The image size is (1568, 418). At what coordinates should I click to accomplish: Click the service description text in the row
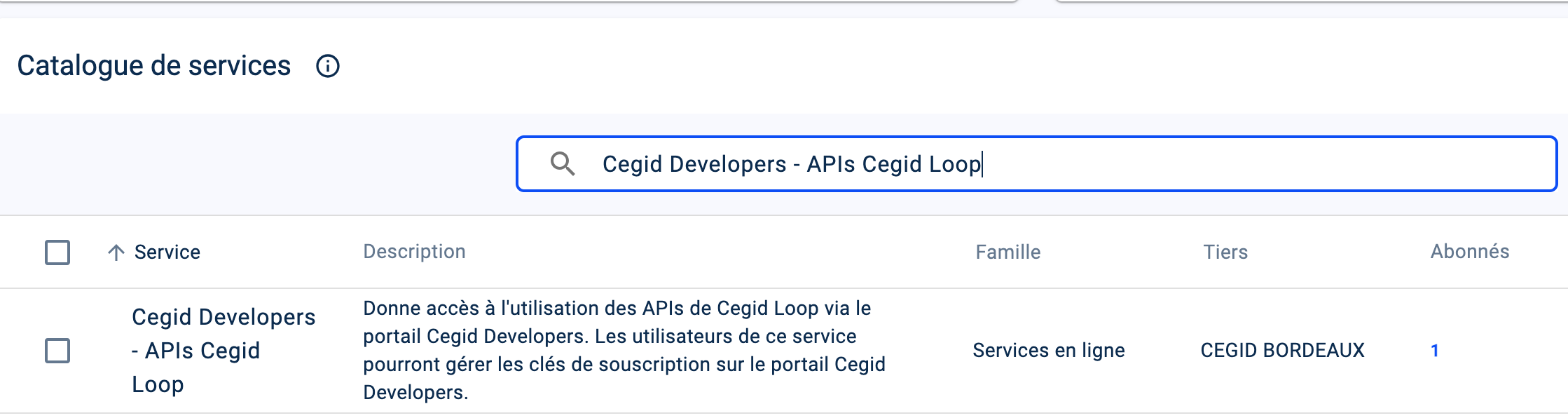click(x=624, y=351)
